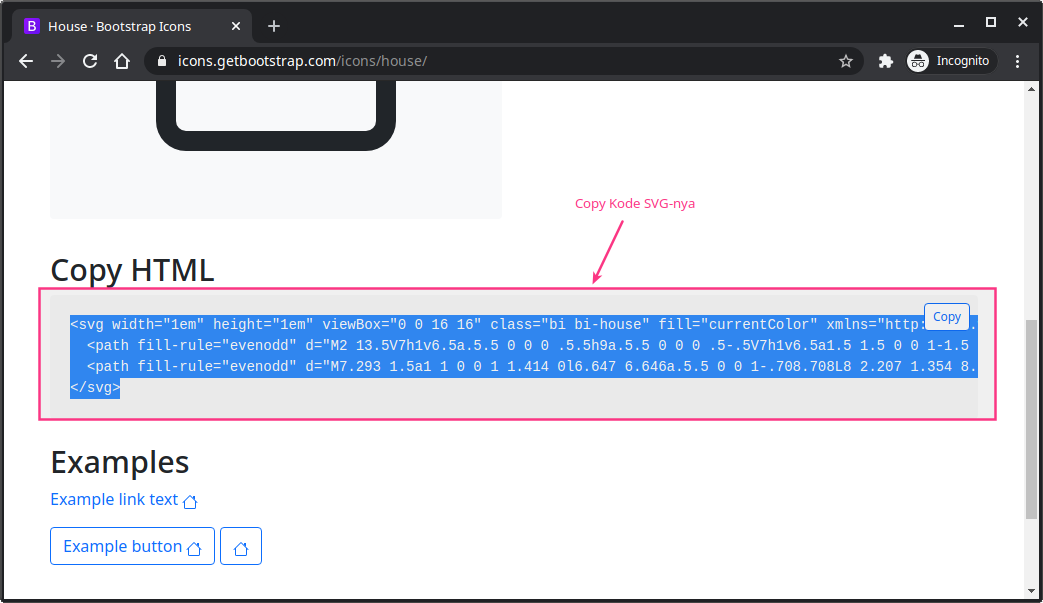The height and width of the screenshot is (603, 1043).
Task: Click the address bar URL field
Action: (x=500, y=61)
